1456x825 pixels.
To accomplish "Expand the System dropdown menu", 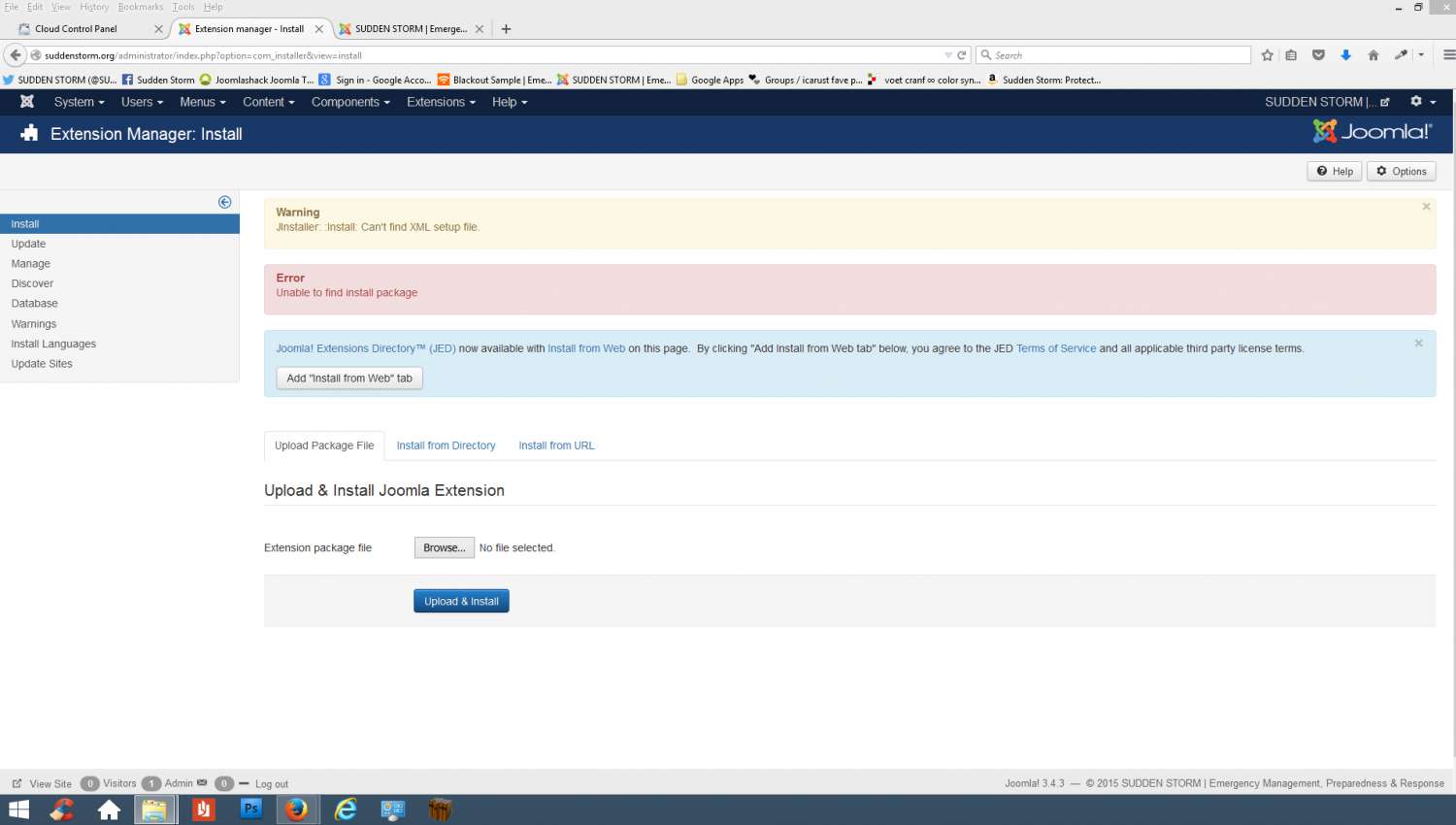I will click(79, 102).
